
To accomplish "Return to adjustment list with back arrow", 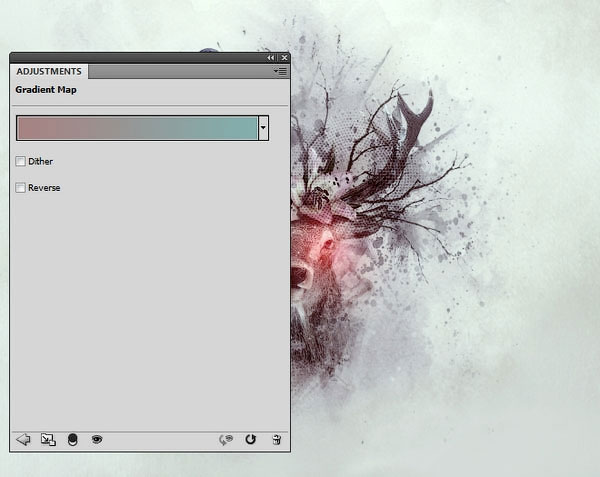I will 23,440.
